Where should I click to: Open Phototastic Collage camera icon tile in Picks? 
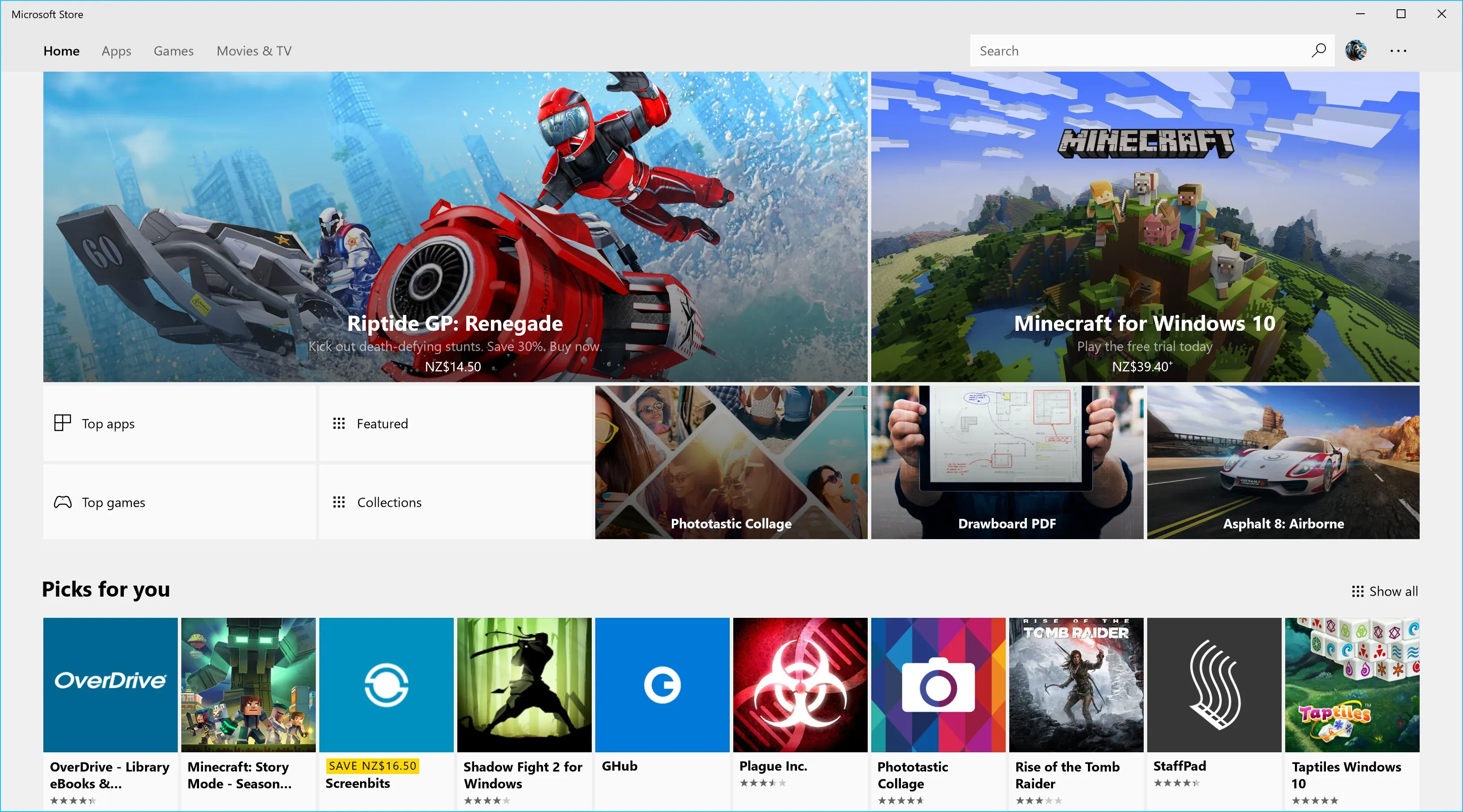point(938,713)
